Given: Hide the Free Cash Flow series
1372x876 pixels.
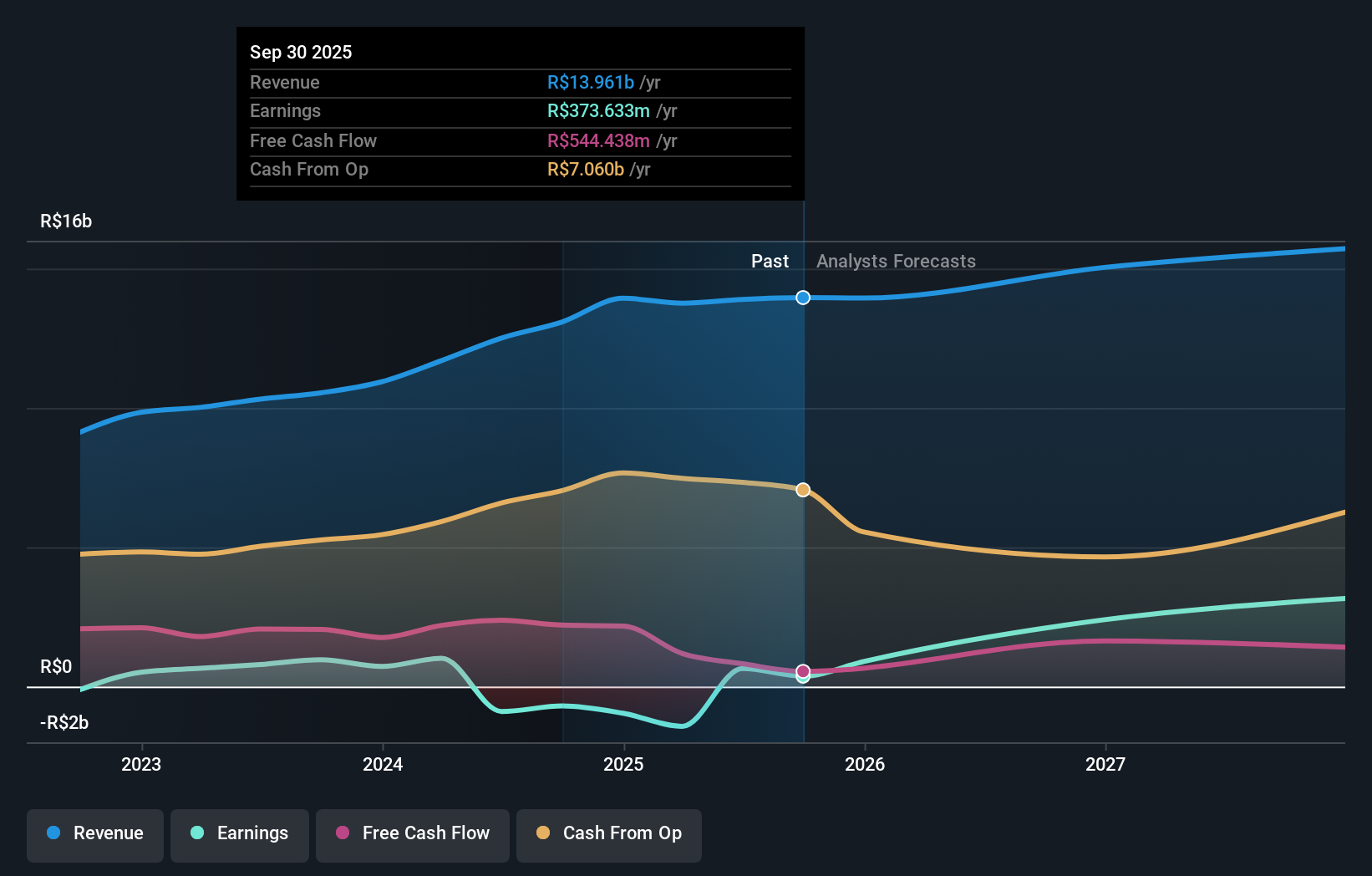Looking at the screenshot, I should tap(413, 833).
